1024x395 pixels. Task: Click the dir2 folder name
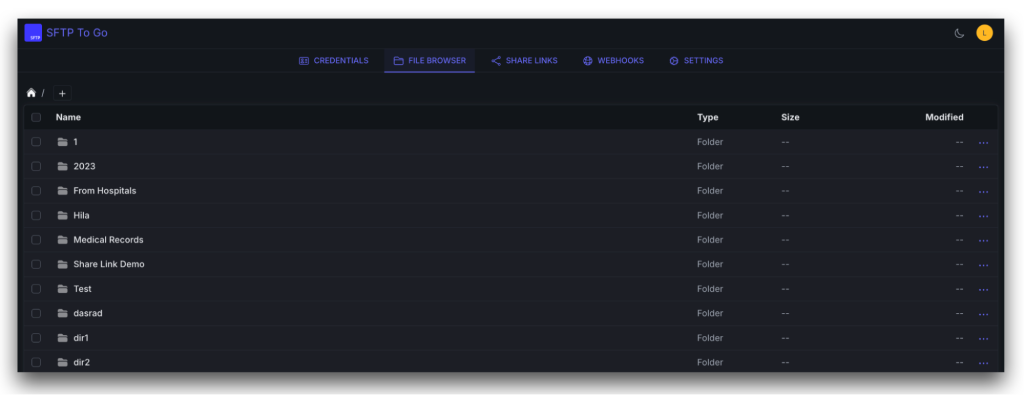(82, 362)
